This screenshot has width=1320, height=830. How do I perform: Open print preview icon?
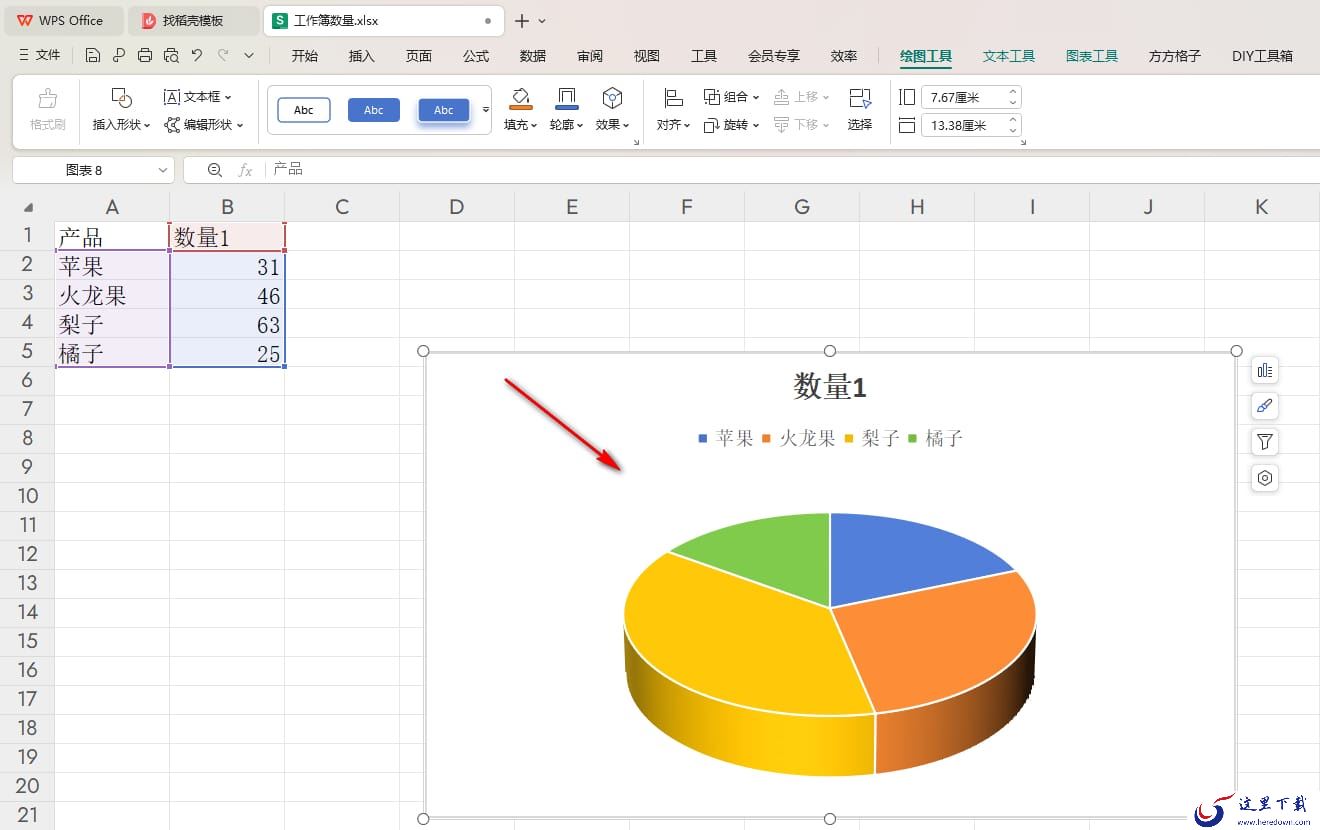171,56
